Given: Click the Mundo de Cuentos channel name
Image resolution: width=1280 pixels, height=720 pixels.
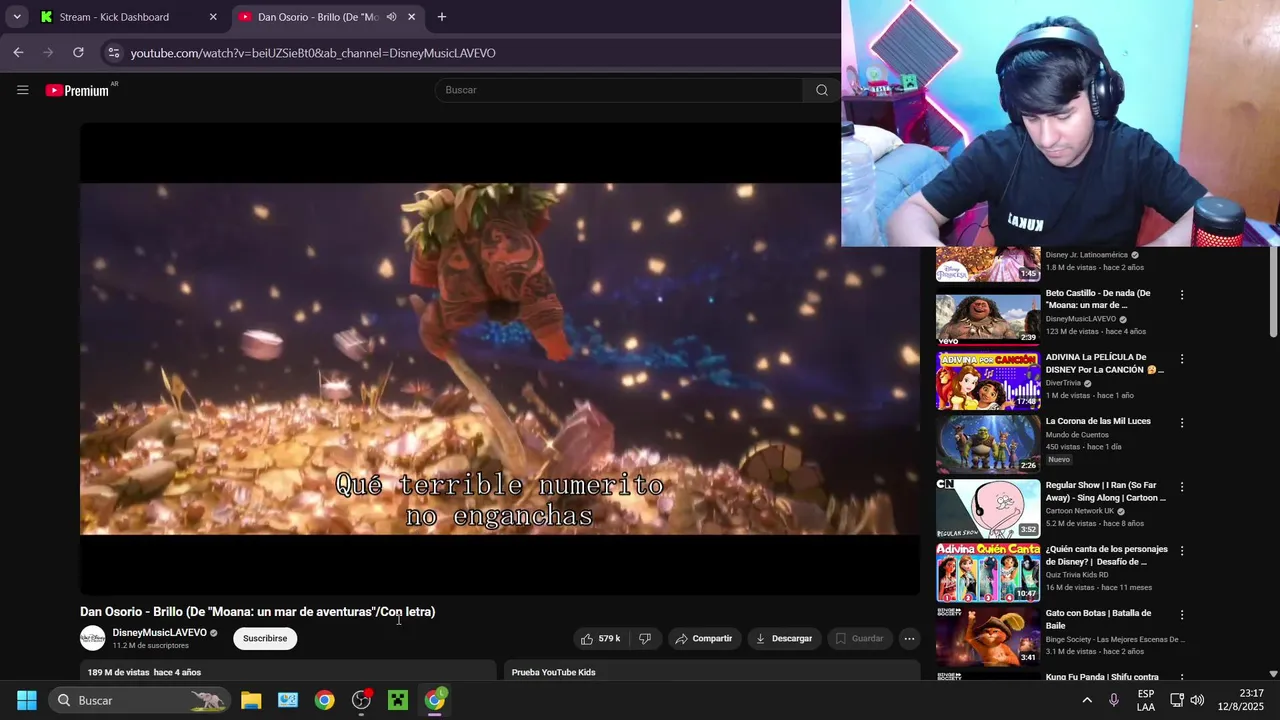Looking at the screenshot, I should coord(1077,435).
